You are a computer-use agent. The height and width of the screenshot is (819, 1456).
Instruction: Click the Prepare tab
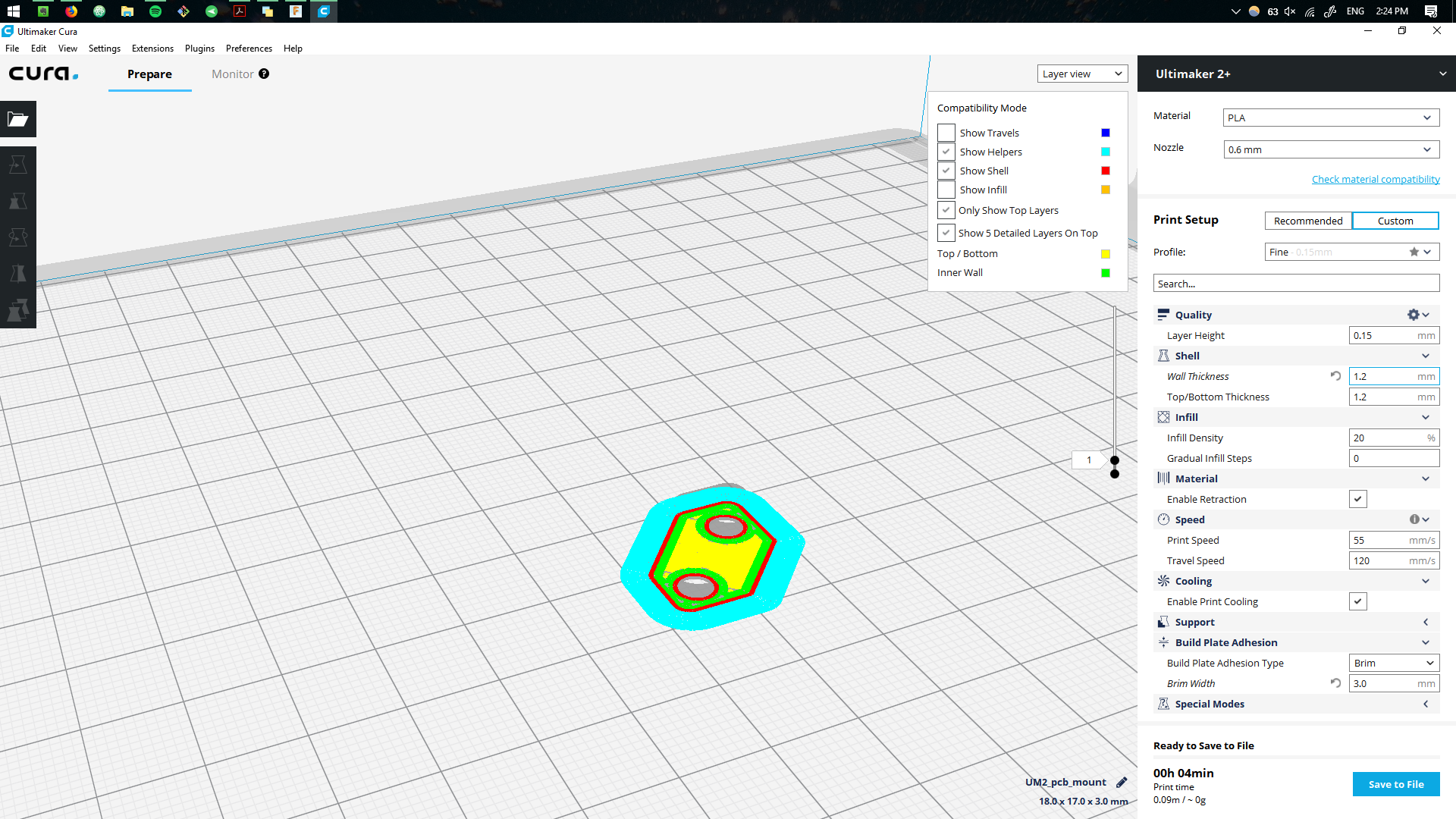click(x=149, y=74)
